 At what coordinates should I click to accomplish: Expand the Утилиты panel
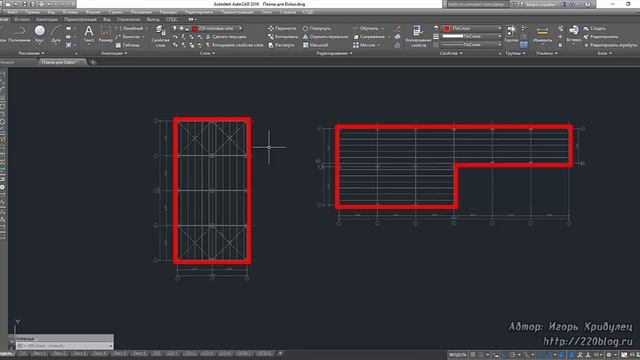(x=547, y=53)
